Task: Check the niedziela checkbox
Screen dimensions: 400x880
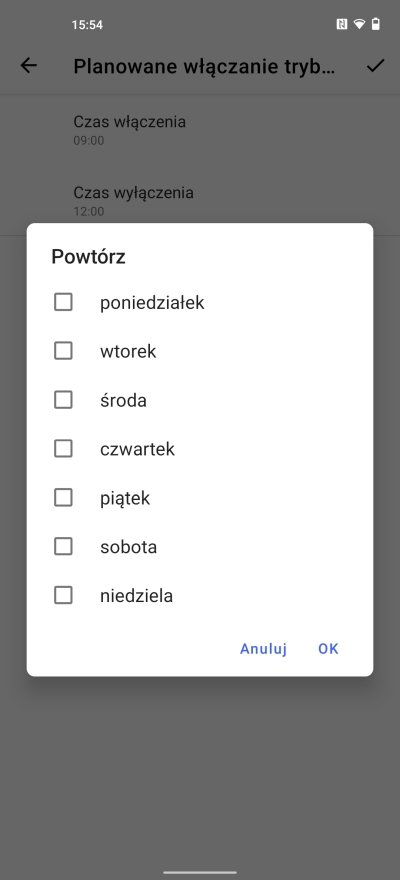Action: pos(63,595)
